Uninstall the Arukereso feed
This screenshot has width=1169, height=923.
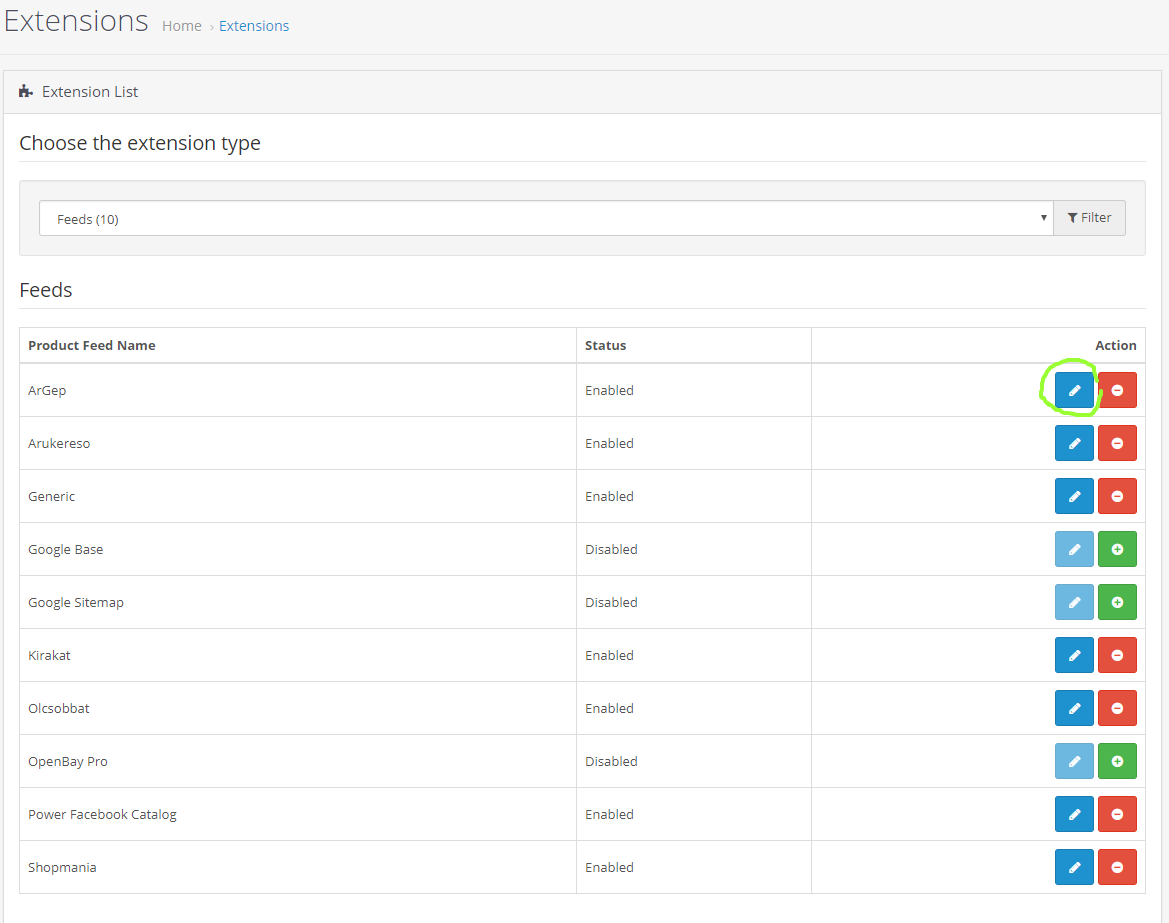click(1117, 443)
